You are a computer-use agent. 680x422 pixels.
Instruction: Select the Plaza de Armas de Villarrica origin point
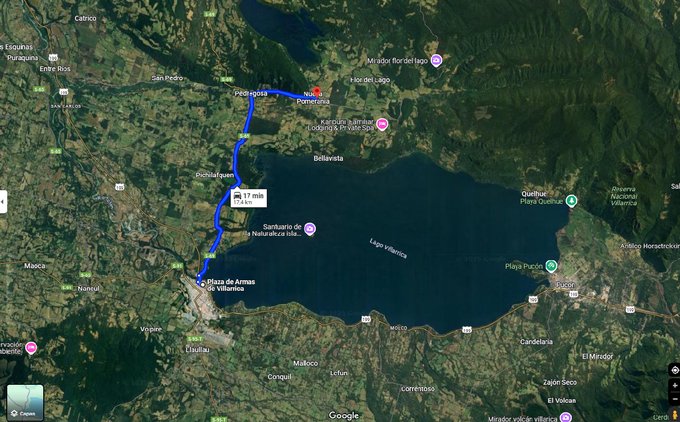[x=202, y=284]
